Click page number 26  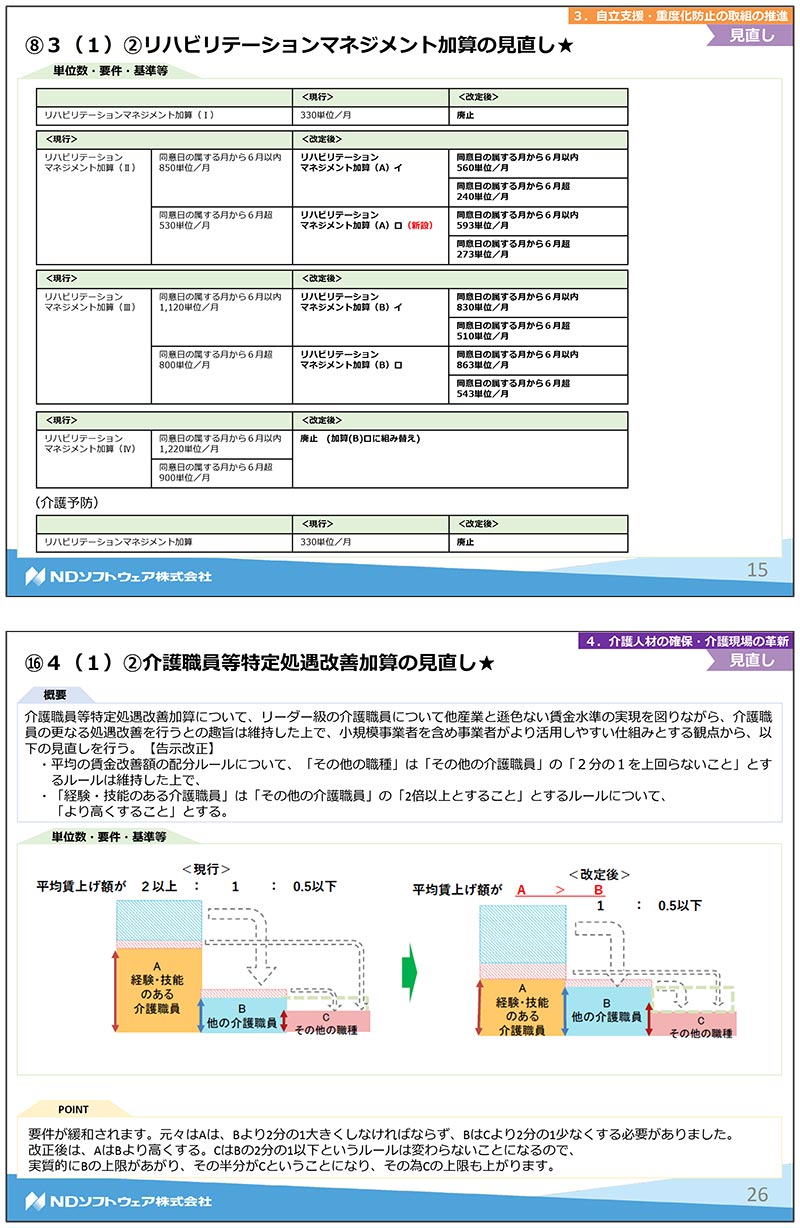tap(758, 1194)
